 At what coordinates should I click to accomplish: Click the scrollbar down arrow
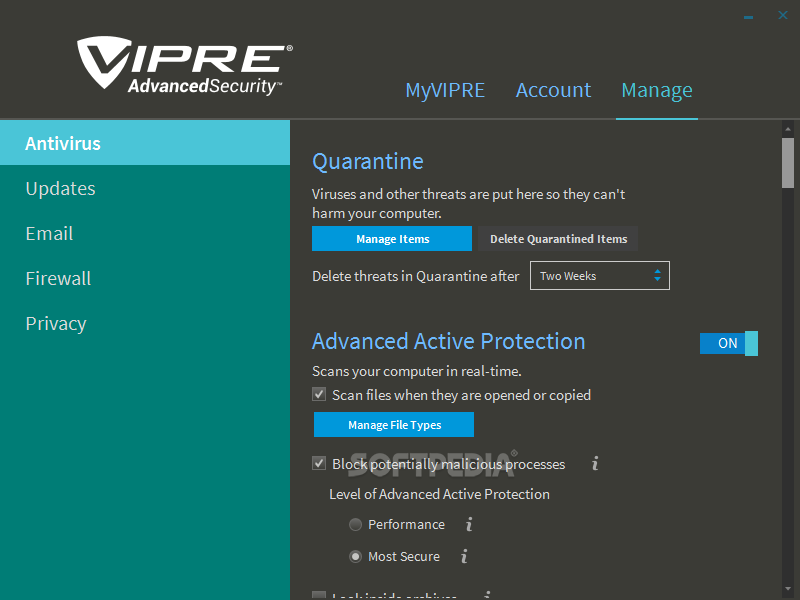click(x=788, y=590)
